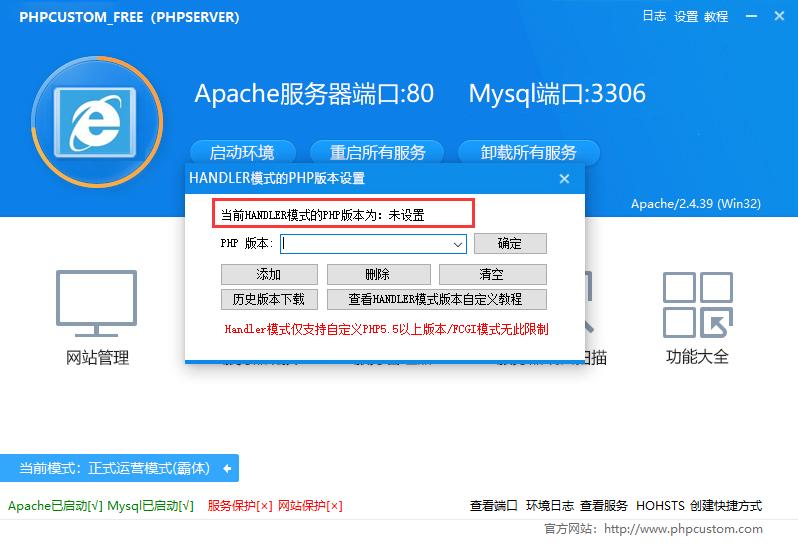Click dialog title HANDLER模式的PHP版本设置

pos(277,179)
